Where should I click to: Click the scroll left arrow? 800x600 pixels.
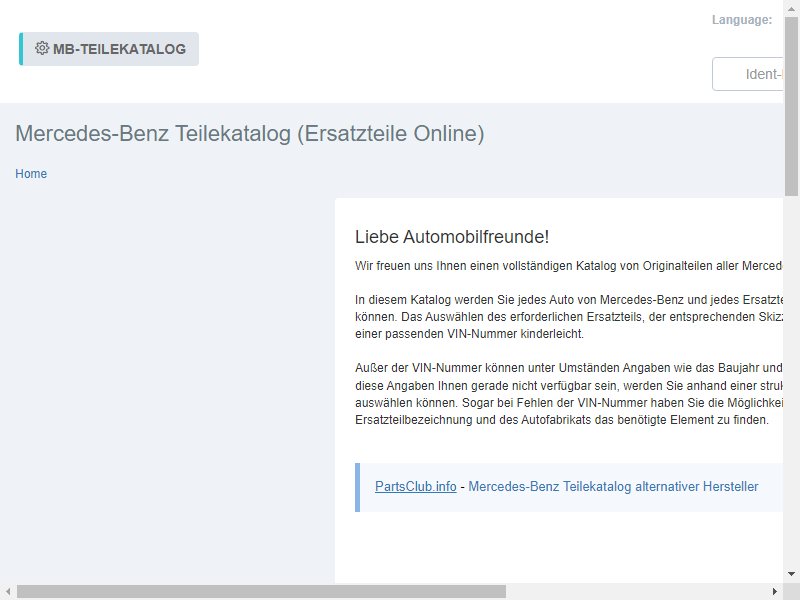[8, 591]
